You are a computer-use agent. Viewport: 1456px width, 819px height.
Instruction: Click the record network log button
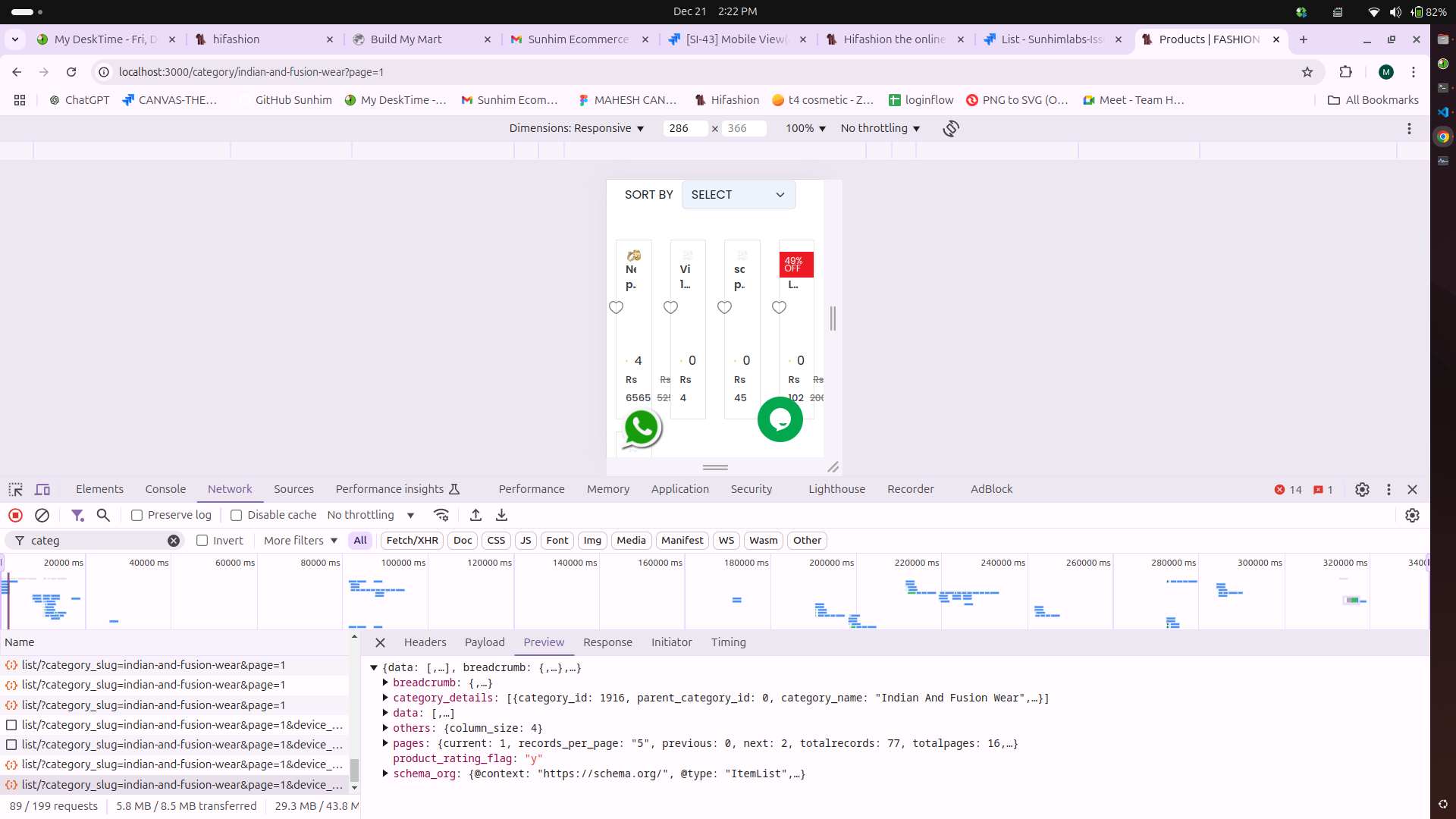[15, 515]
